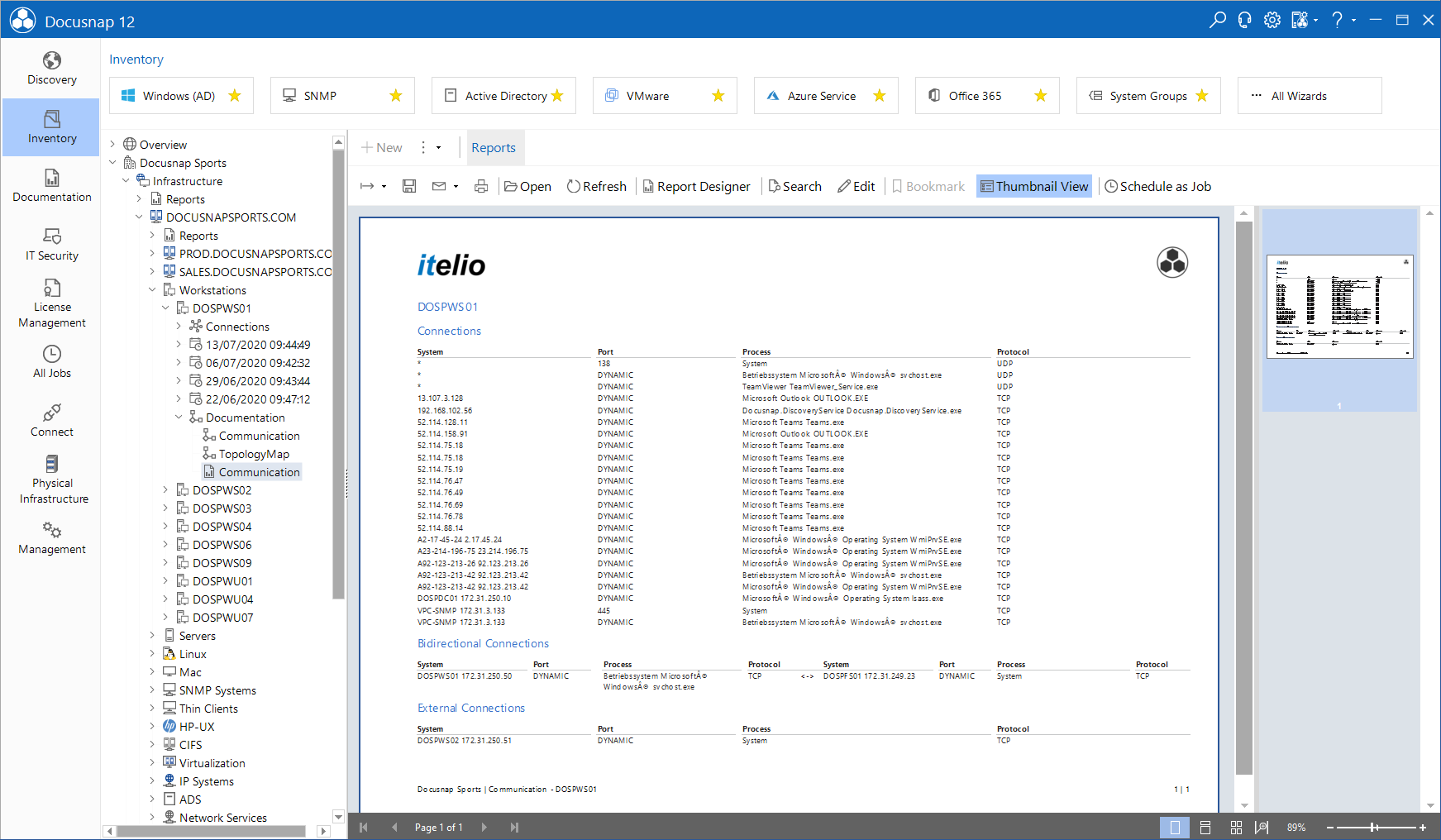Expand the Overview tree node

(x=112, y=145)
